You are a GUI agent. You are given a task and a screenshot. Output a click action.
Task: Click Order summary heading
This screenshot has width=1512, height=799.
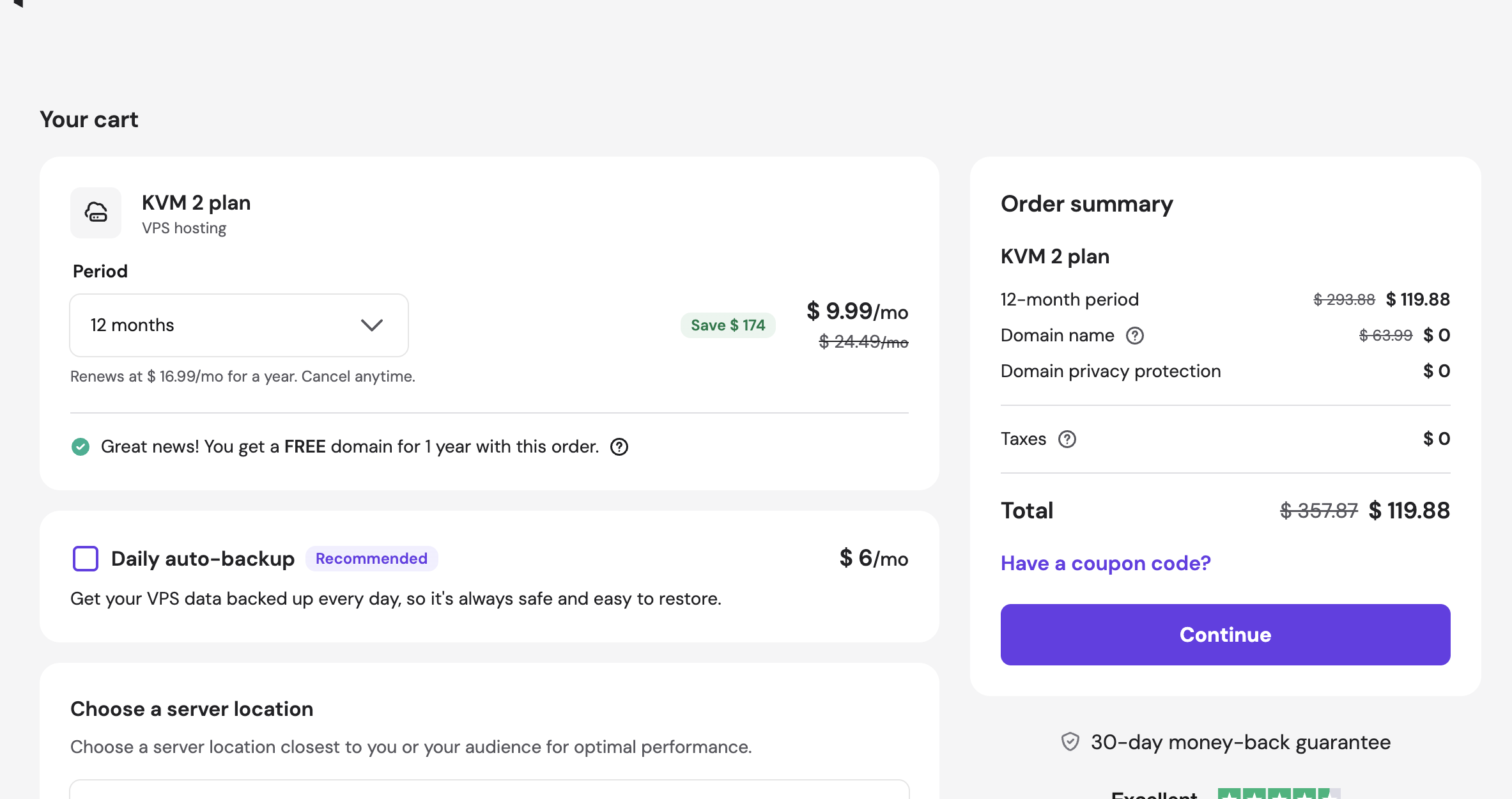[1087, 204]
